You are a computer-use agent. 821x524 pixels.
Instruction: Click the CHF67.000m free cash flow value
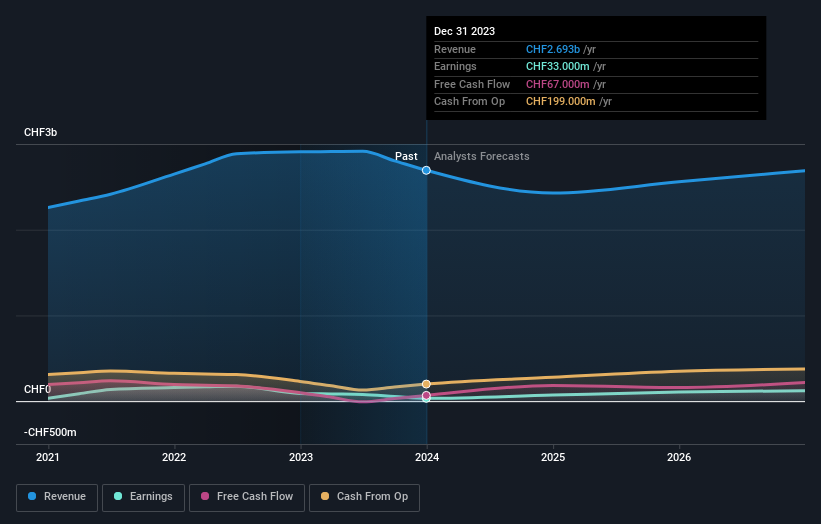557,84
